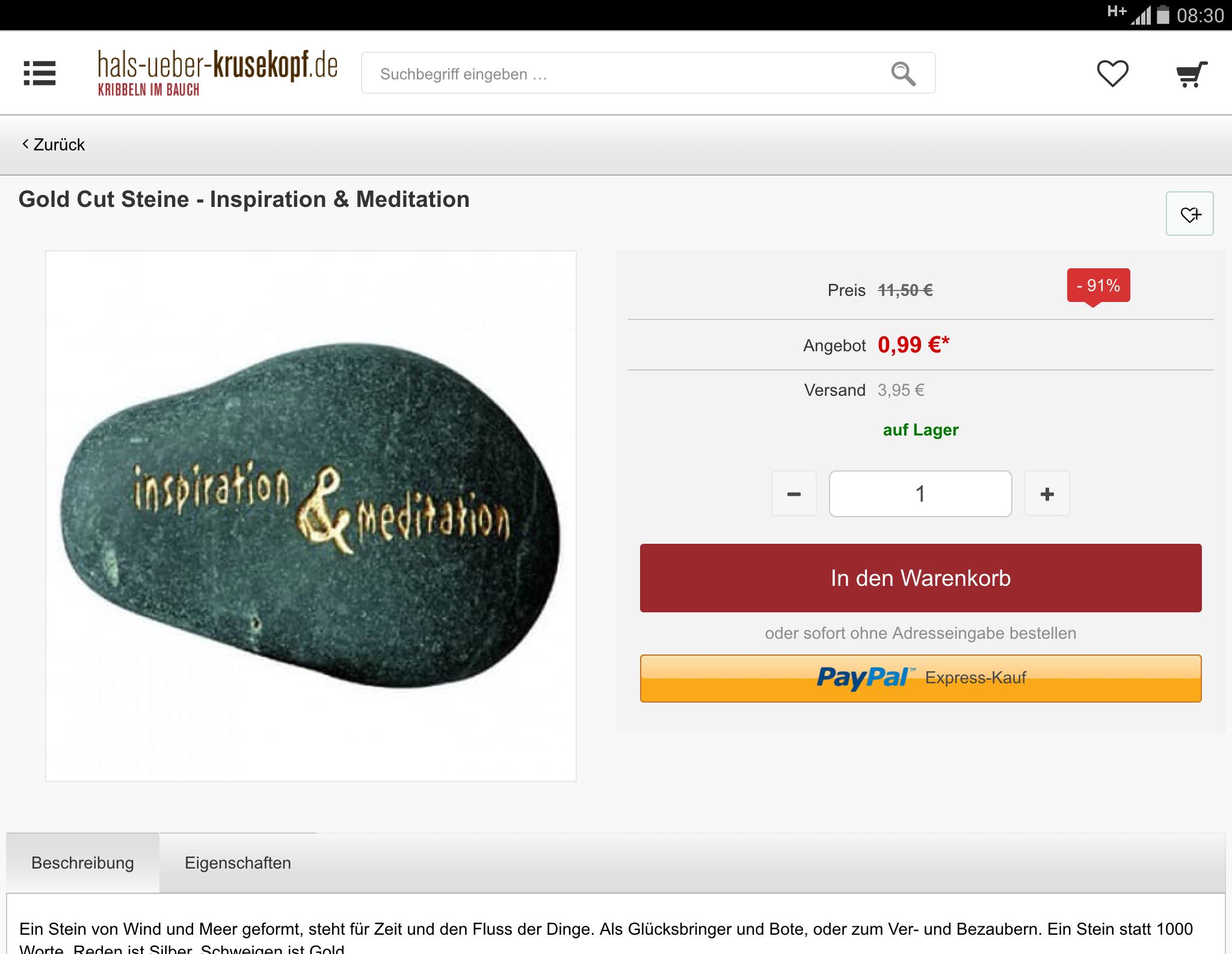Open the wishlist heart icon in header
The image size is (1232, 954).
[x=1112, y=73]
